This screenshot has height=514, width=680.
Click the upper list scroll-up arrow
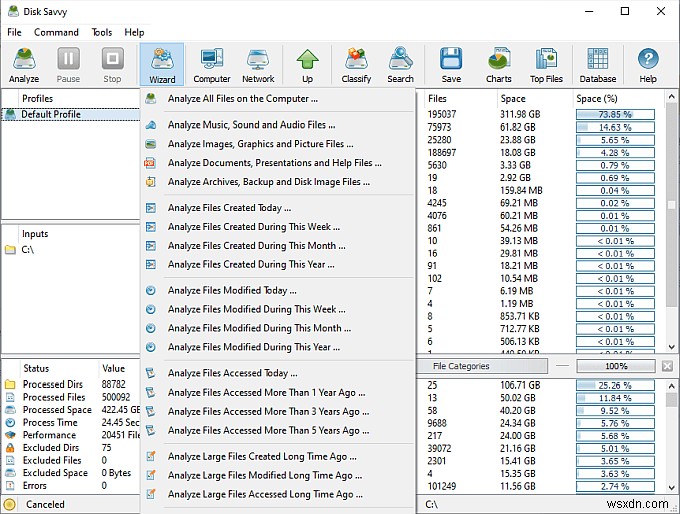click(671, 96)
